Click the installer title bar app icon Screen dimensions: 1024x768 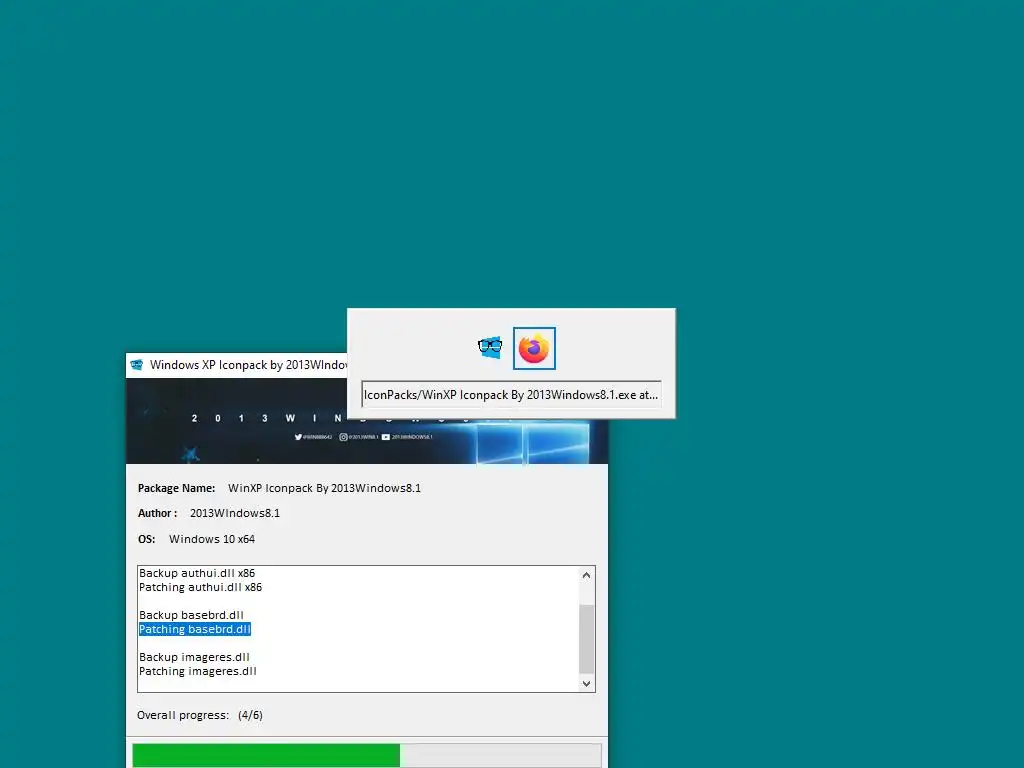tap(136, 364)
